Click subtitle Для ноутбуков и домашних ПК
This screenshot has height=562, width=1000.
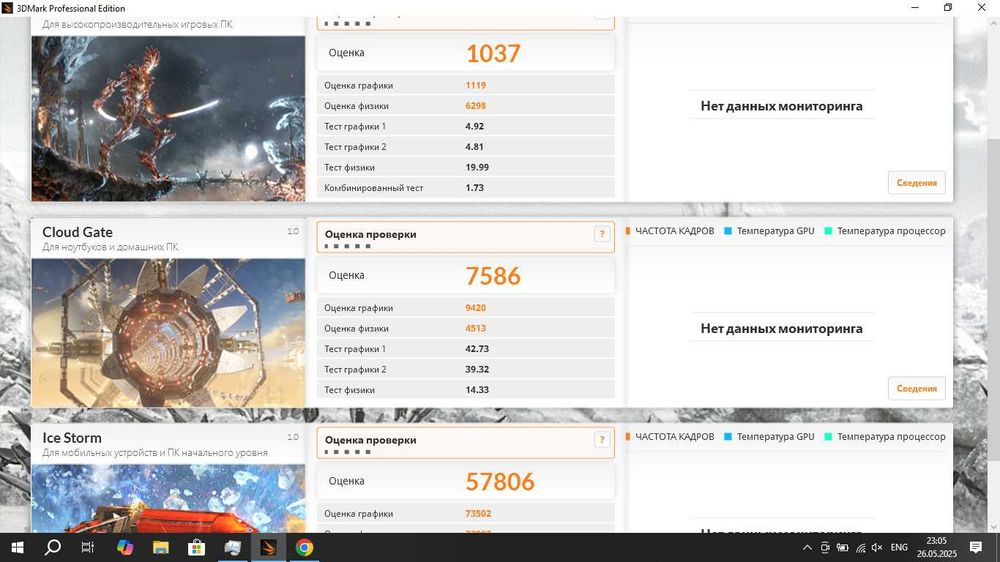(x=110, y=247)
